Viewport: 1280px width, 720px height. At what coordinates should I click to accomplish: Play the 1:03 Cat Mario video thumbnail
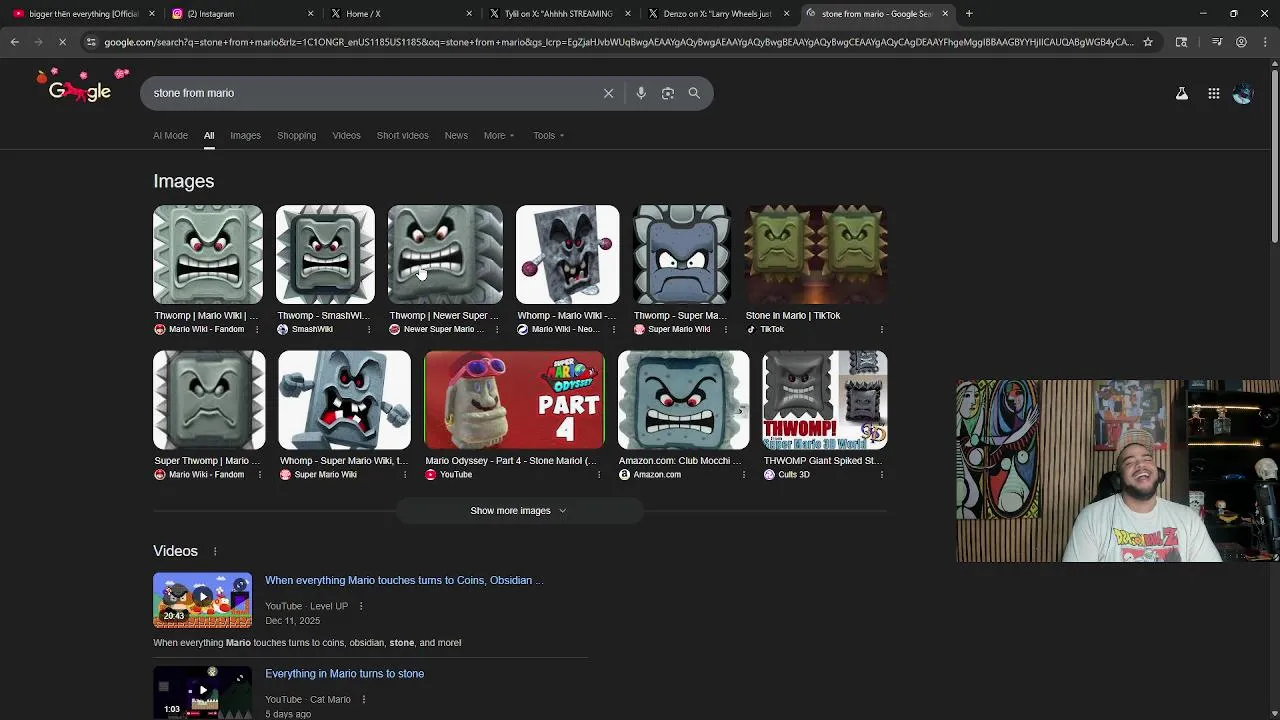(x=202, y=692)
